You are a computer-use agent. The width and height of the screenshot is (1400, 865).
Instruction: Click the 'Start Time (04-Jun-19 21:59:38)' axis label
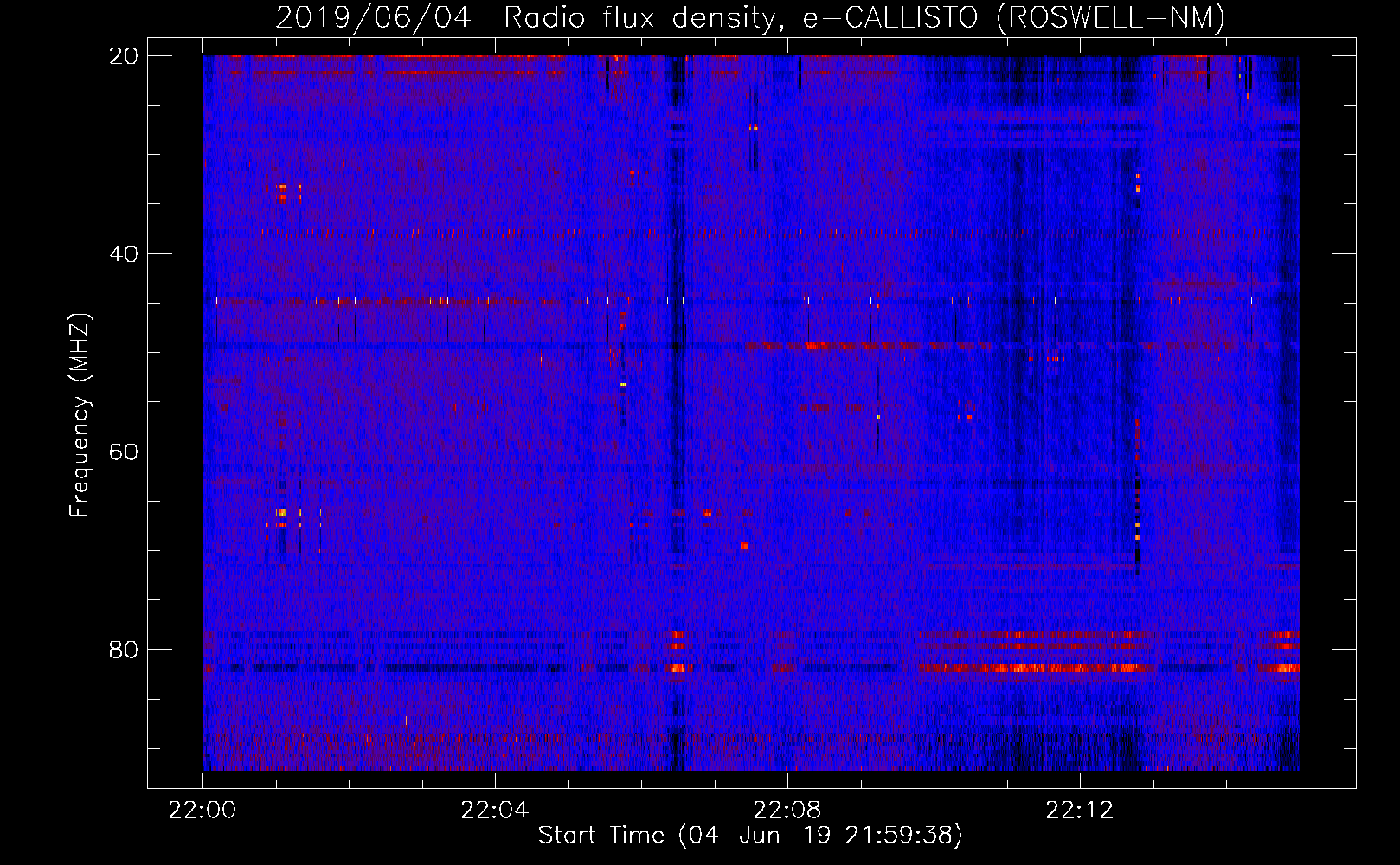tap(750, 836)
